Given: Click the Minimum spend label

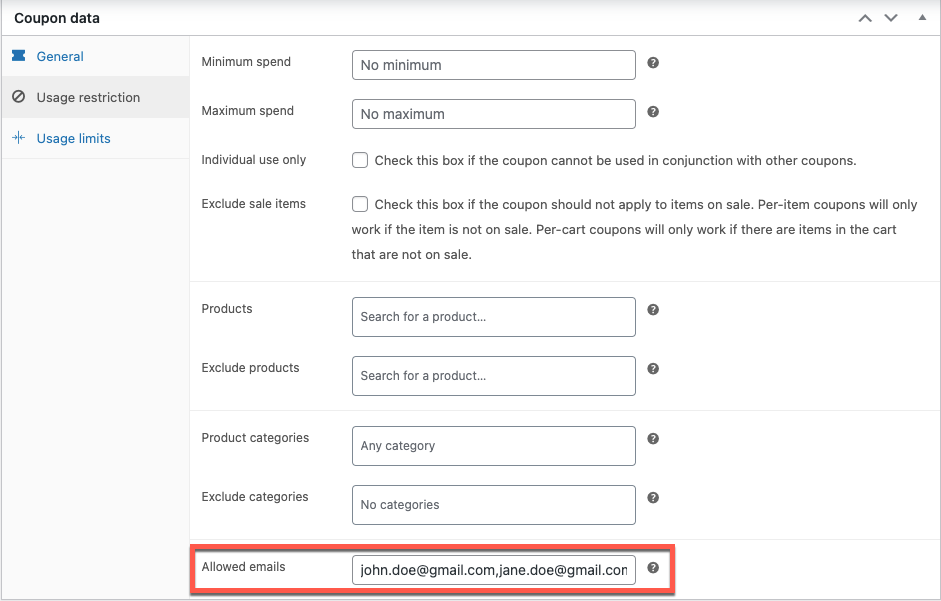Looking at the screenshot, I should [246, 62].
